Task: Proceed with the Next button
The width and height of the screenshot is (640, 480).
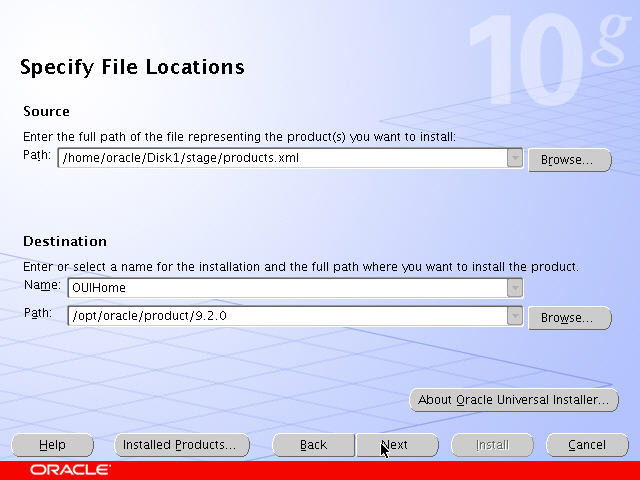Action: pyautogui.click(x=397, y=445)
